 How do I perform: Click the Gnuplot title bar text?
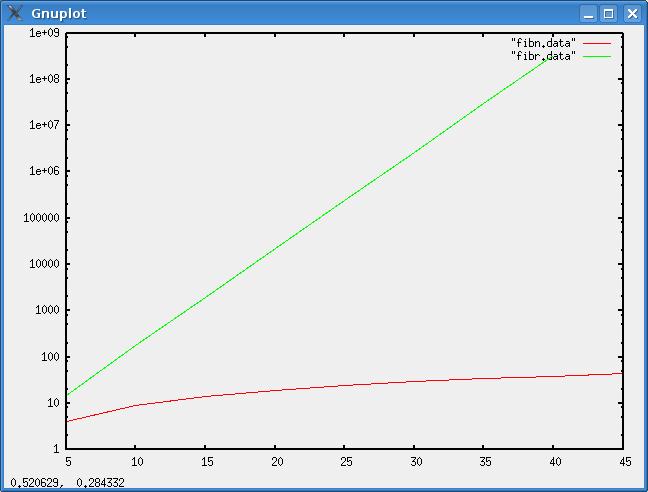58,13
